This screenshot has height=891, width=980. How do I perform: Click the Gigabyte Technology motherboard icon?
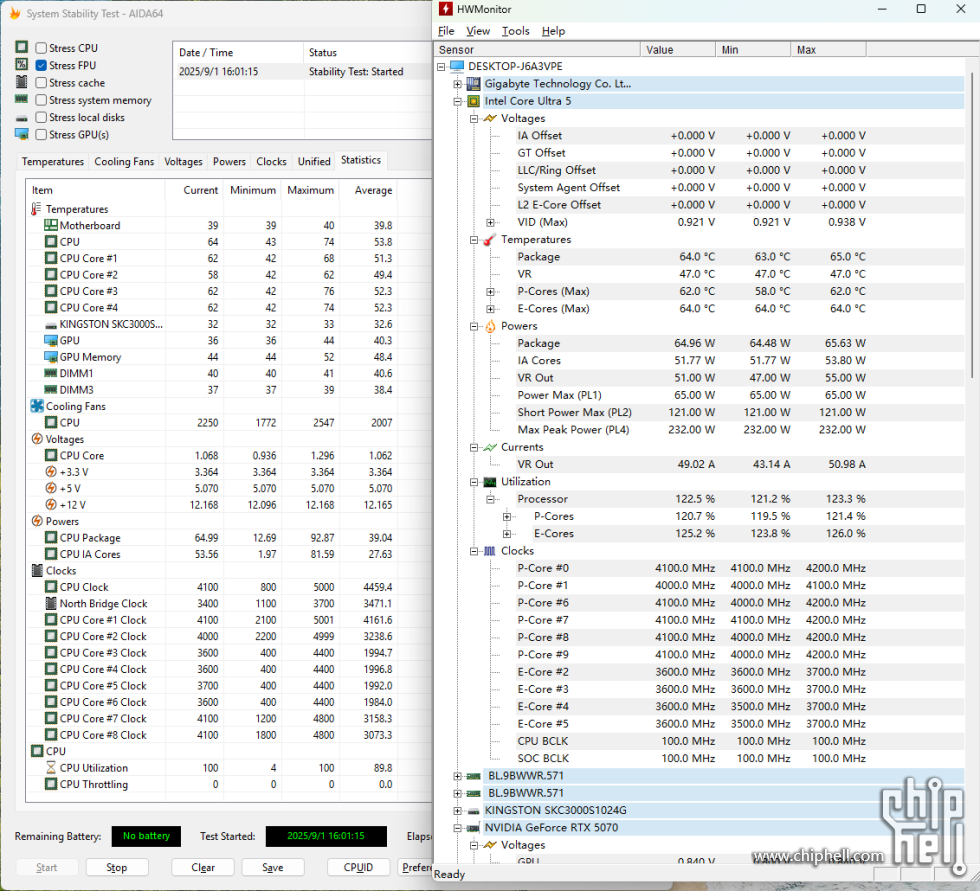[x=474, y=84]
